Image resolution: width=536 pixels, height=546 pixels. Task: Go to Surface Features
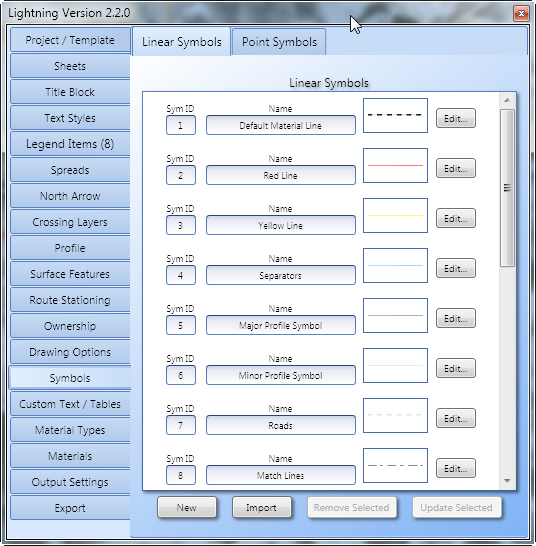(x=70, y=274)
